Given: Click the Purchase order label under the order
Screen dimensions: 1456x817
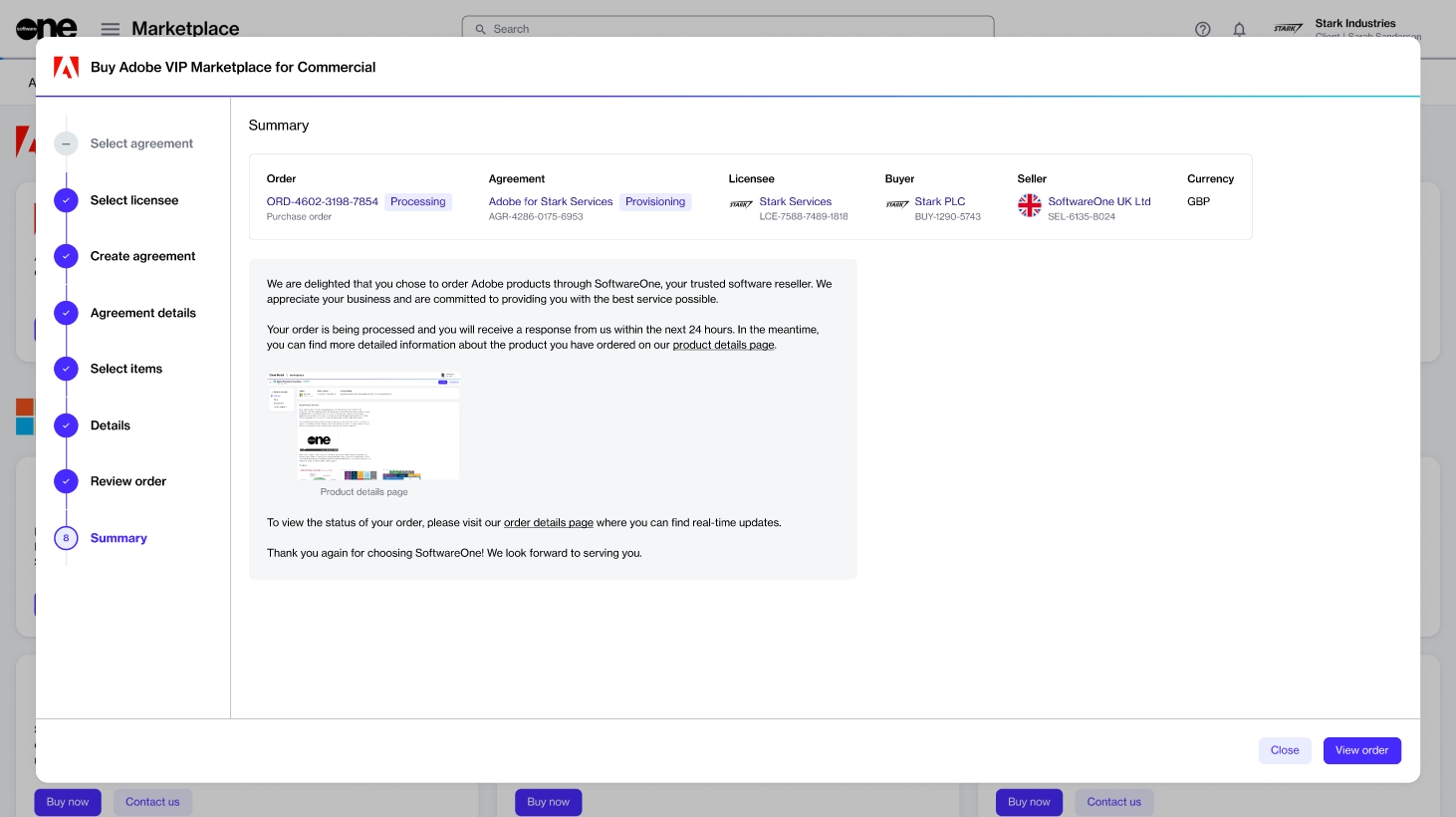Looking at the screenshot, I should pos(299,216).
